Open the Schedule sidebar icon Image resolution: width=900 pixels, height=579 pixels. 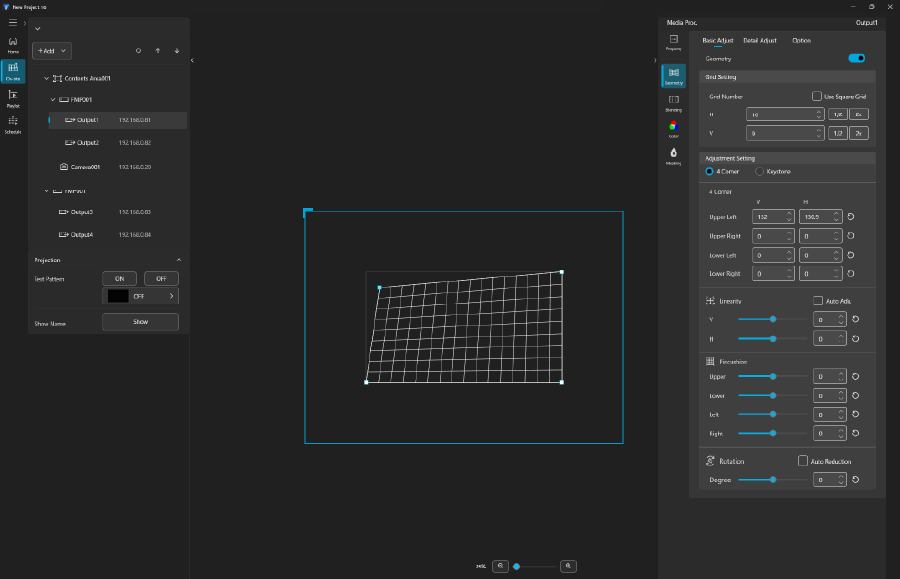click(13, 123)
